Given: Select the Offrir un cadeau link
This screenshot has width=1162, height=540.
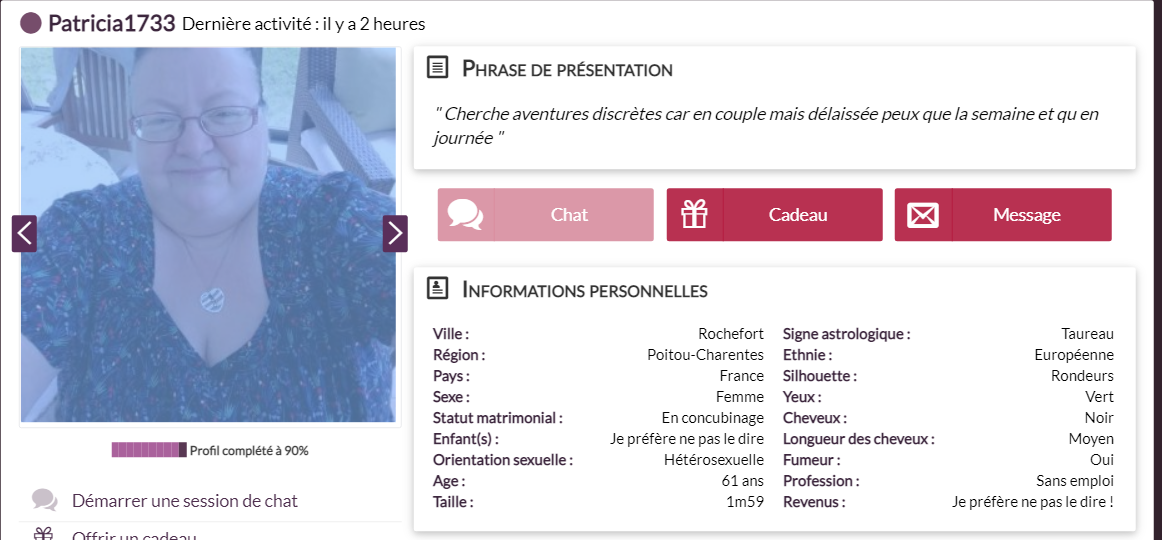Looking at the screenshot, I should 134,535.
